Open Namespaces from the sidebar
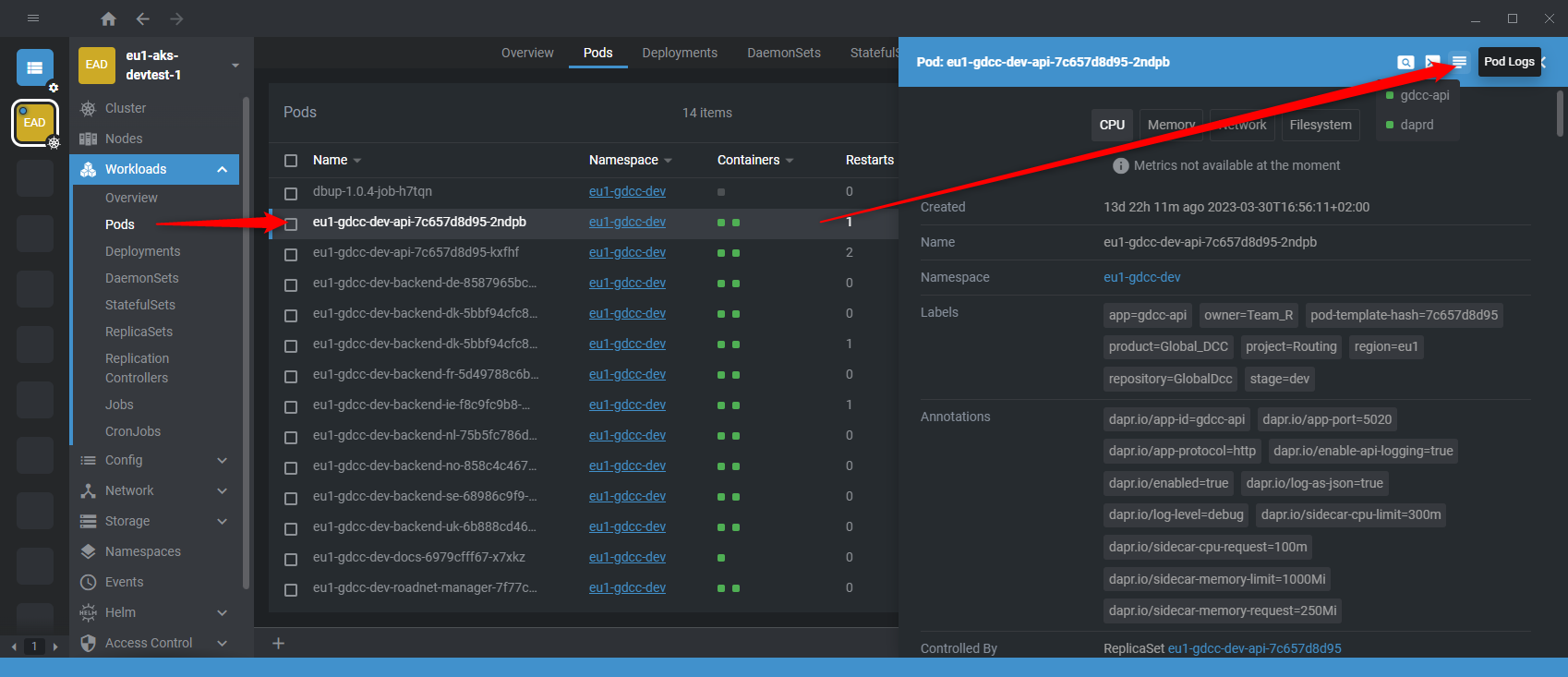Image resolution: width=1568 pixels, height=677 pixels. 143,551
